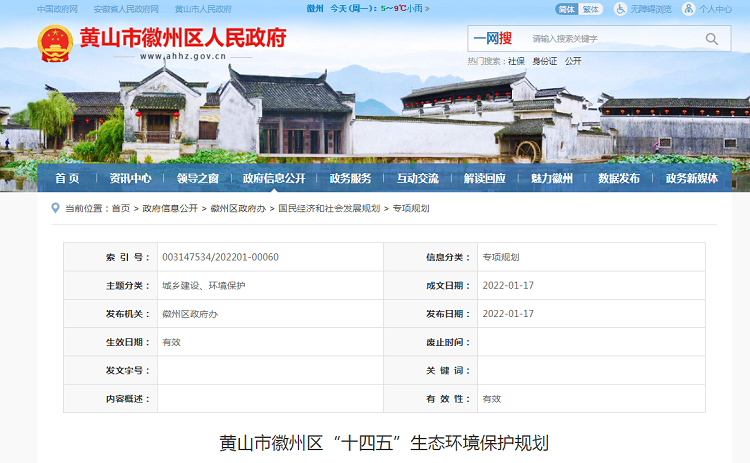
Task: Click 国民经济和社会发展规划 breadcrumb link
Action: coord(329,208)
